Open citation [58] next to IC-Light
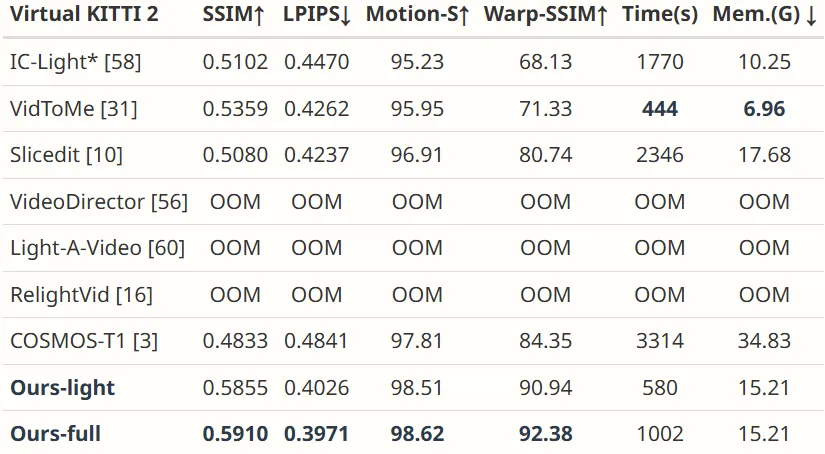This screenshot has height=454, width=825. (123, 62)
